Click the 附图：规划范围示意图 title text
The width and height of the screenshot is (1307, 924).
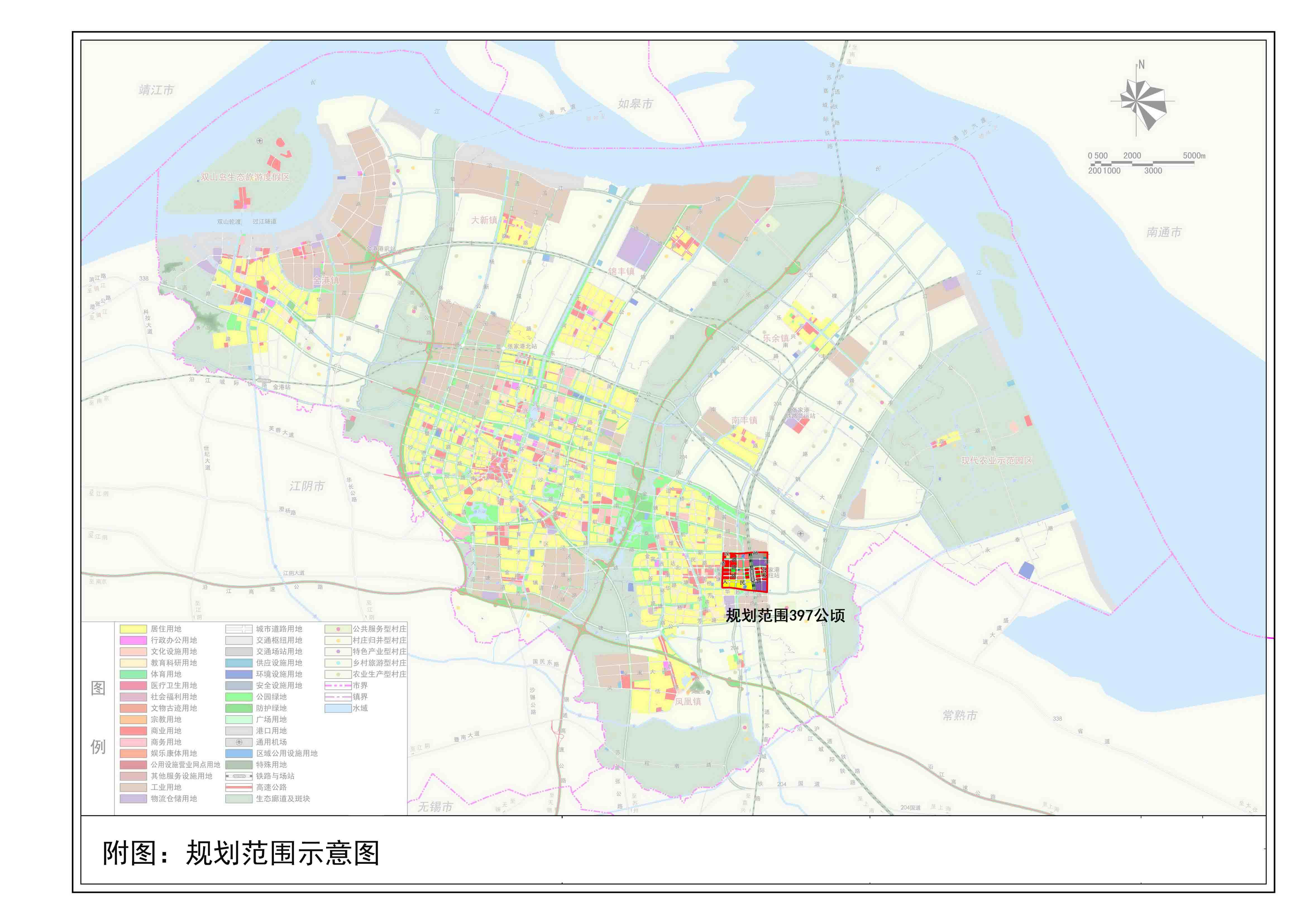241,853
